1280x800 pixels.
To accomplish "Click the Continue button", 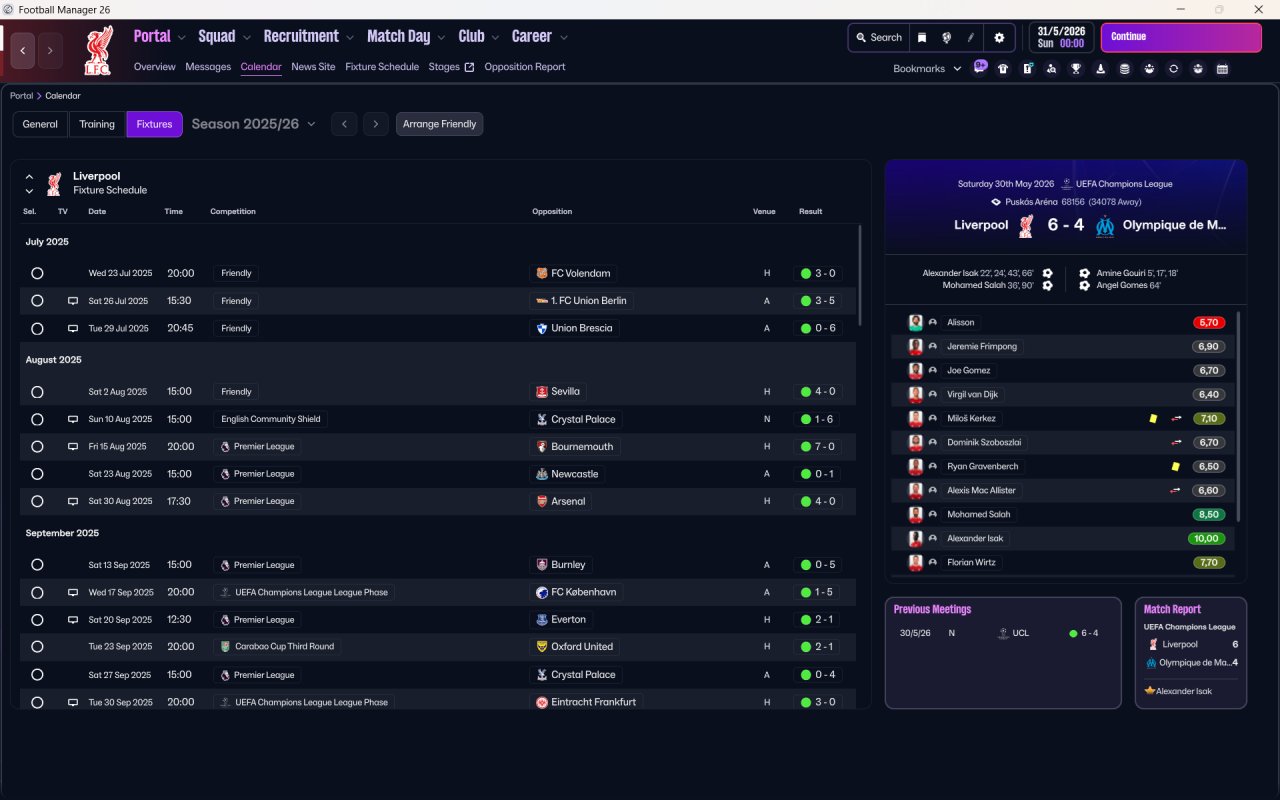I will (1181, 37).
